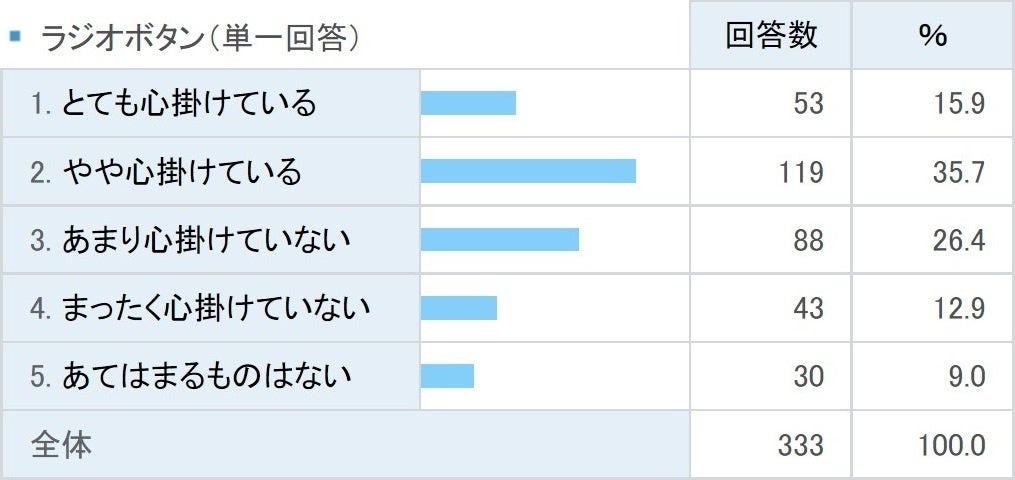This screenshot has height=480, width=1015.
Task: Select the row label とても心掛けている
Action: point(174,103)
